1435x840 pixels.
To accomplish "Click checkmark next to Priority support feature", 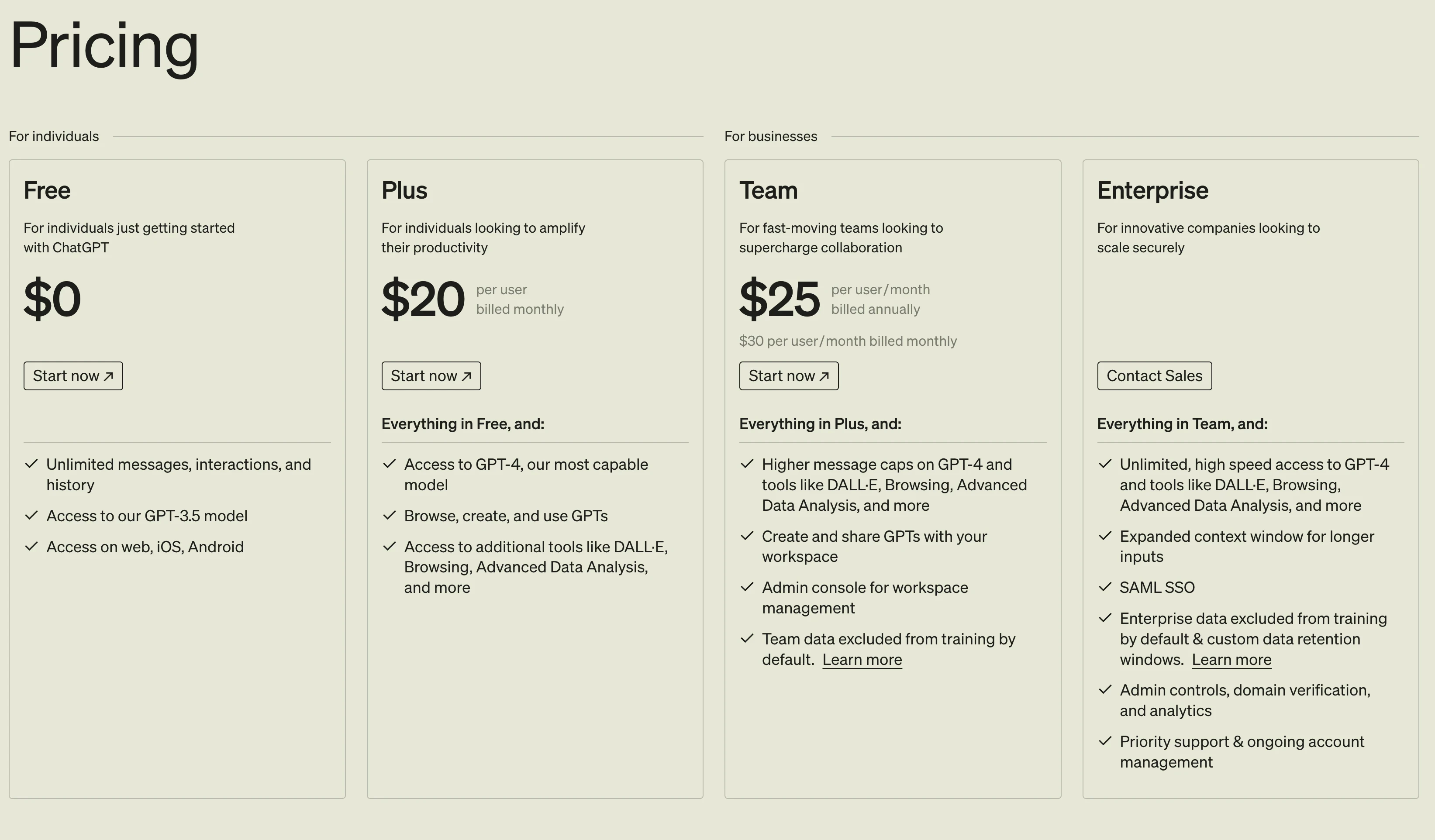I will tap(1105, 741).
